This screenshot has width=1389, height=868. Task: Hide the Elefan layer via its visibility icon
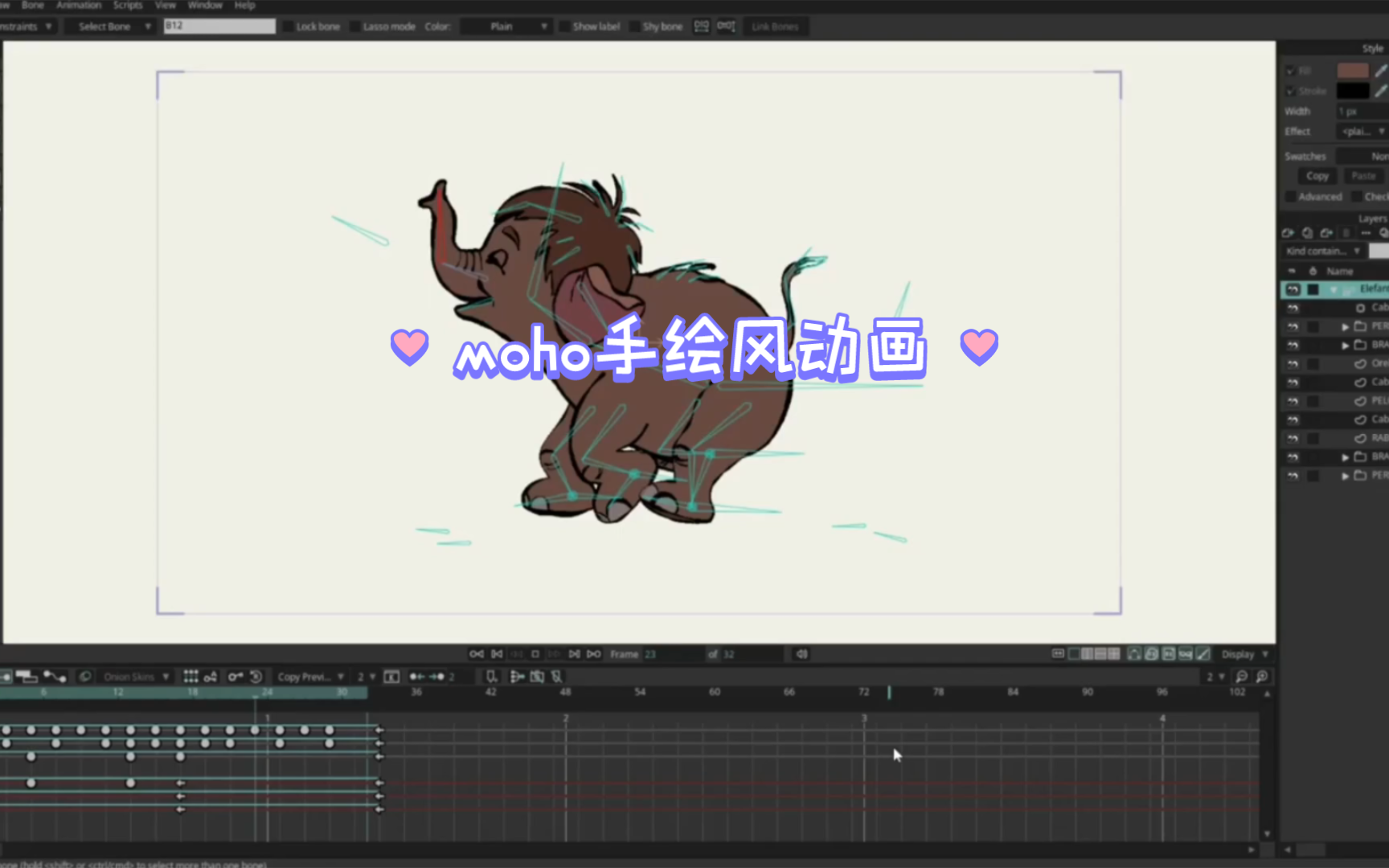coord(1293,289)
